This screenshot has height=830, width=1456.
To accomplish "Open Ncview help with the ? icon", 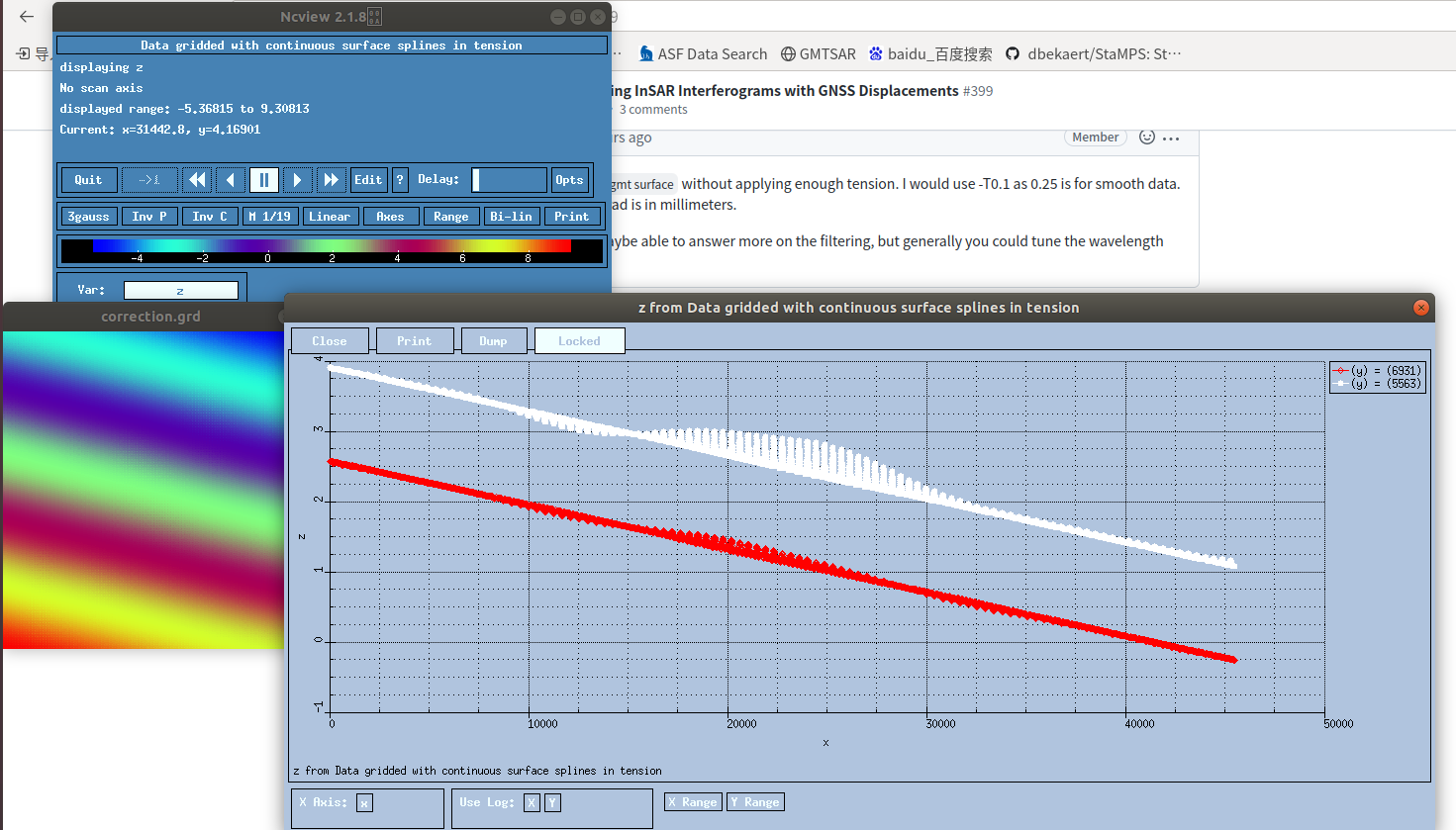I will click(x=400, y=179).
